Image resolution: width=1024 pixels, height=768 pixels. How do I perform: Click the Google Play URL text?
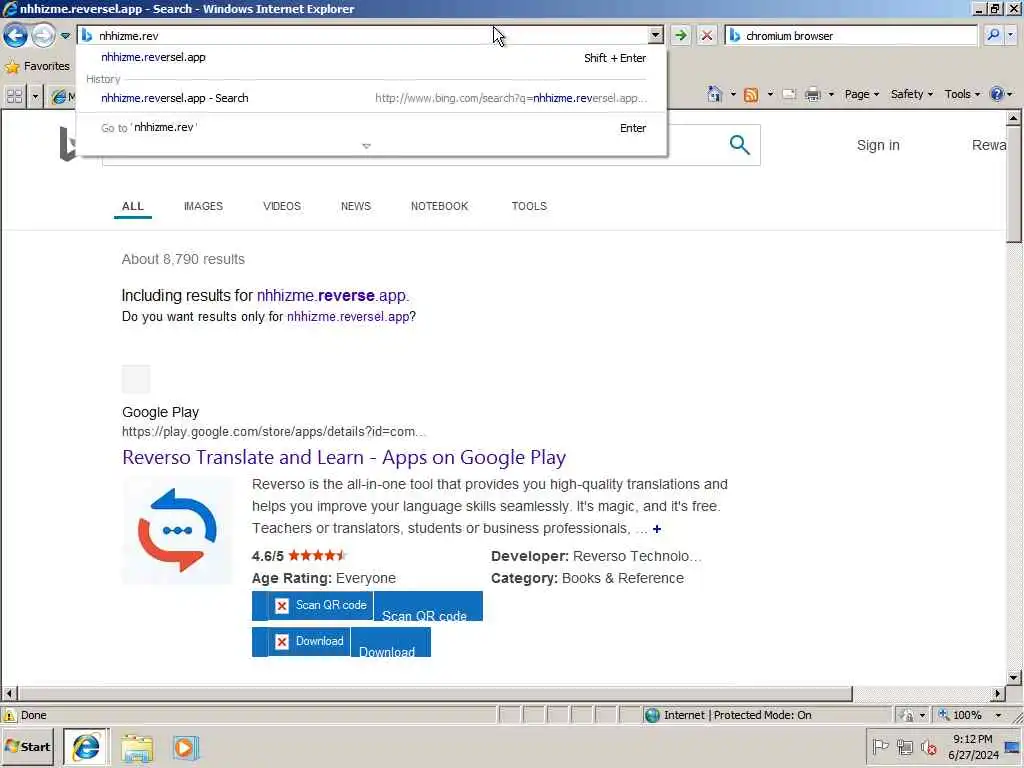(x=274, y=432)
